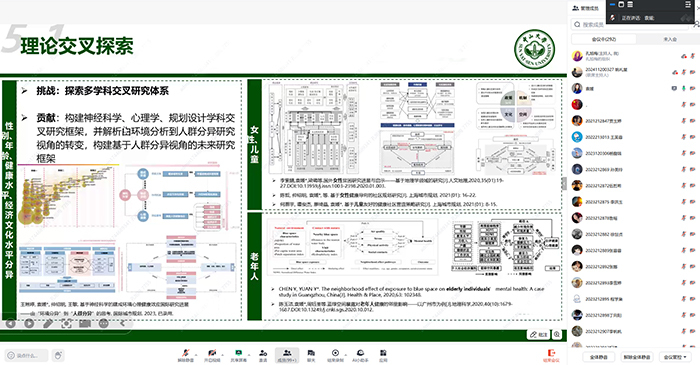Open the invite participants icon
This screenshot has width=700, height=365.
[263, 355]
